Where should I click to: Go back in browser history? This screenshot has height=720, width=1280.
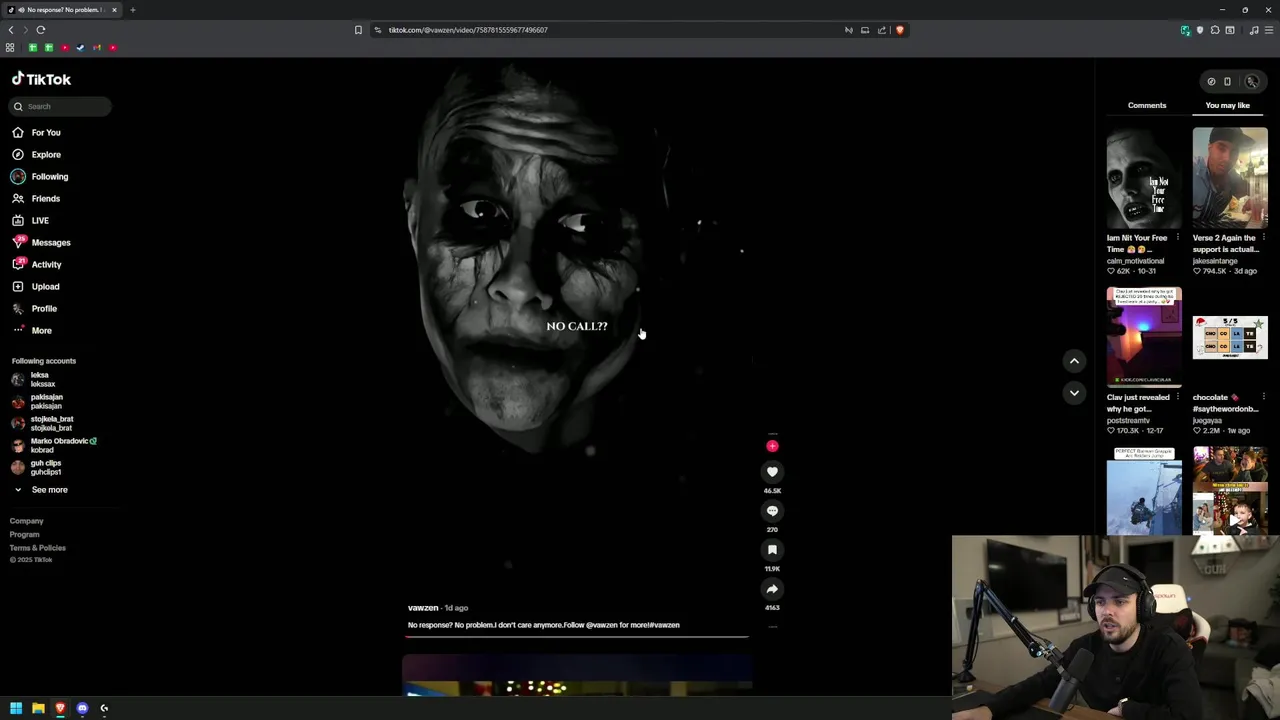coord(11,30)
